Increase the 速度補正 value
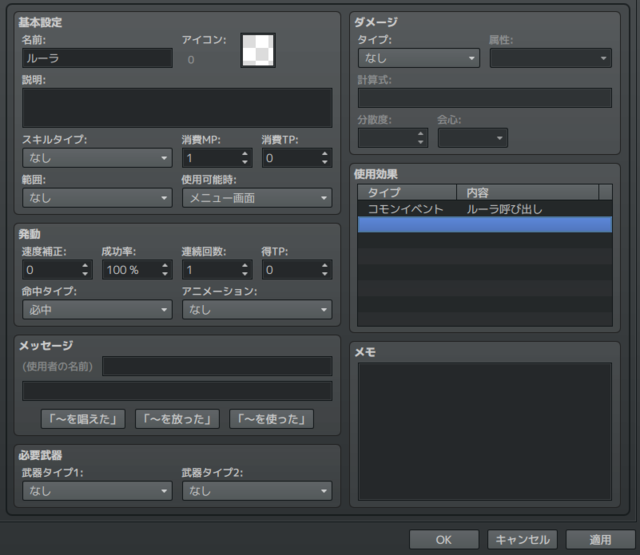Screen dimensions: 640x555 click(85, 266)
